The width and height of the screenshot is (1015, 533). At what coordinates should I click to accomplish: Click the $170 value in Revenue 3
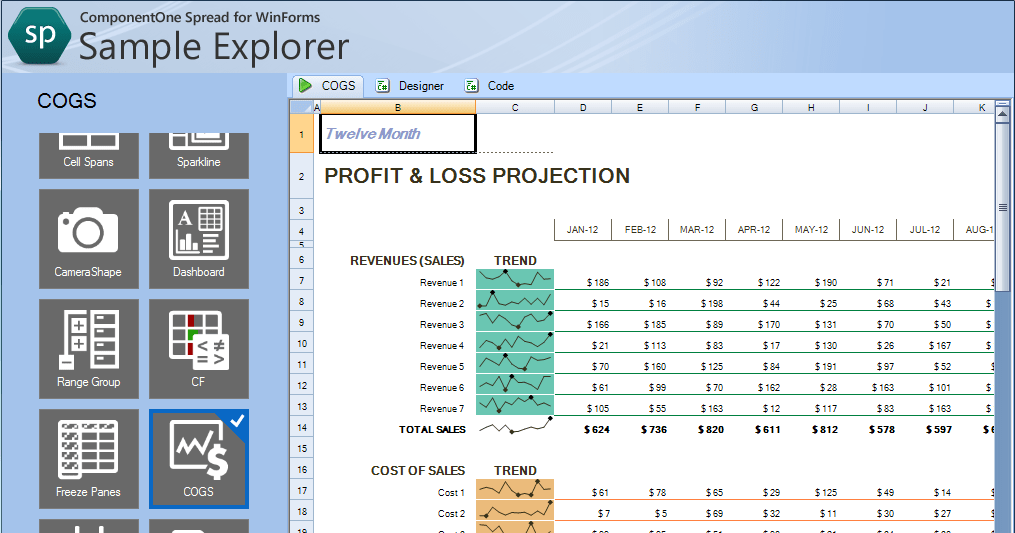(768, 324)
